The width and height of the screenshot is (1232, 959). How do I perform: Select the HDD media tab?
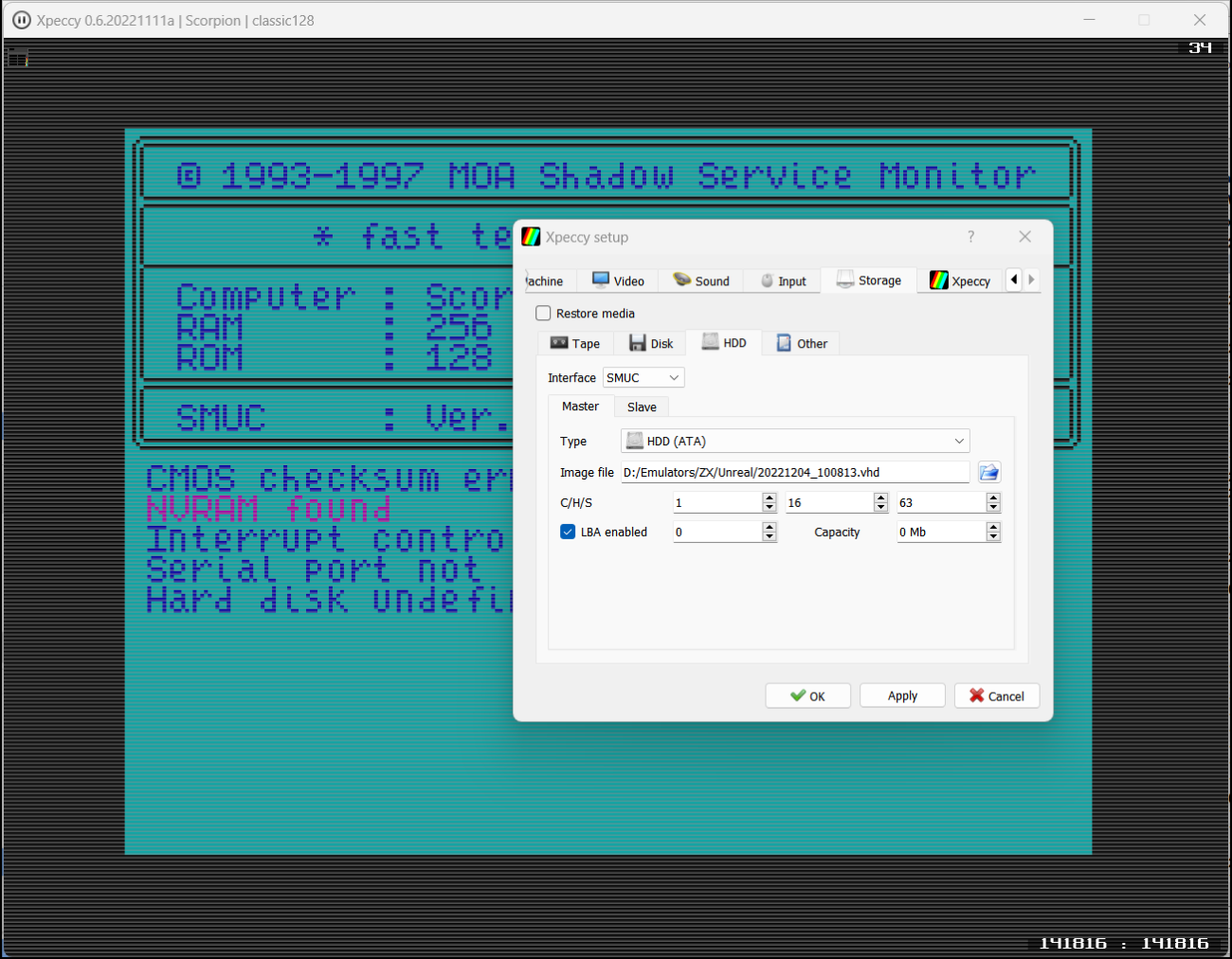724,342
